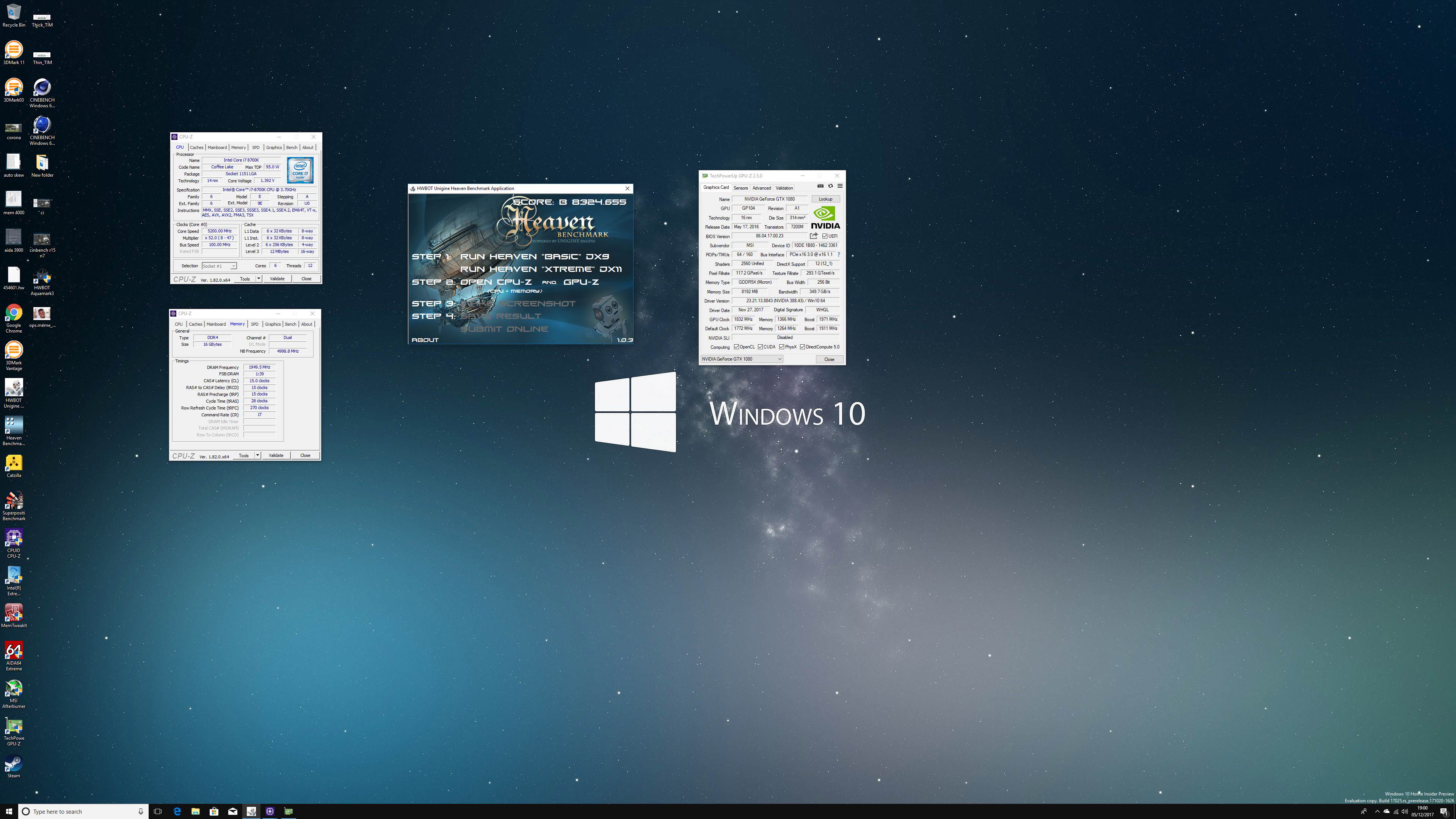The width and height of the screenshot is (1456, 819).
Task: Open the Graphics tab in bottom CPU-Z window
Action: (273, 324)
